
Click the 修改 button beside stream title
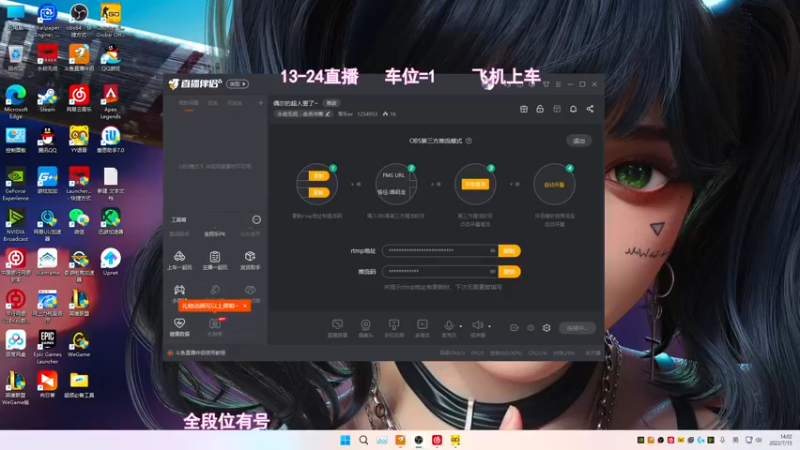tap(332, 103)
